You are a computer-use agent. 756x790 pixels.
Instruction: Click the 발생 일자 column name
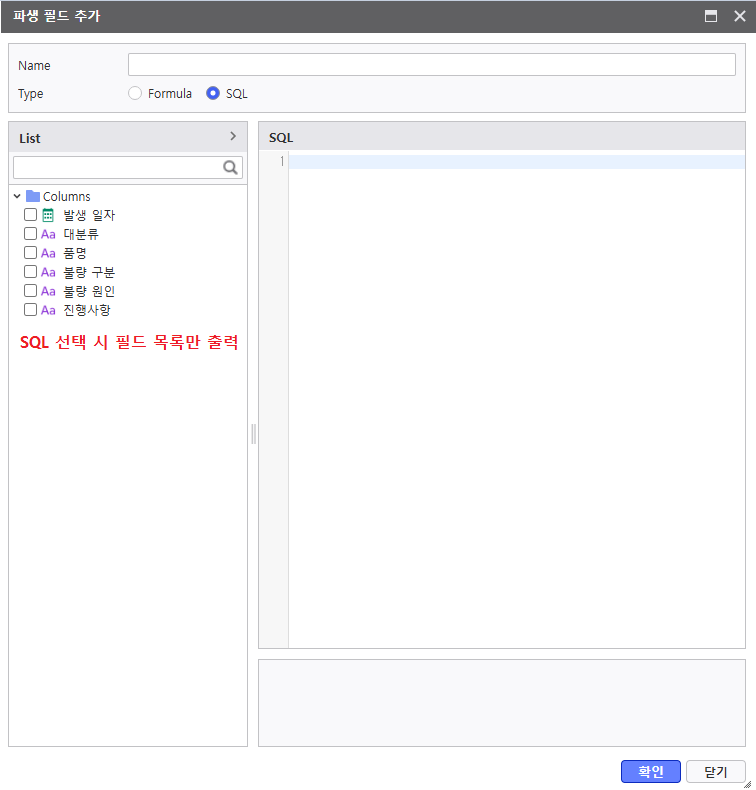(89, 215)
